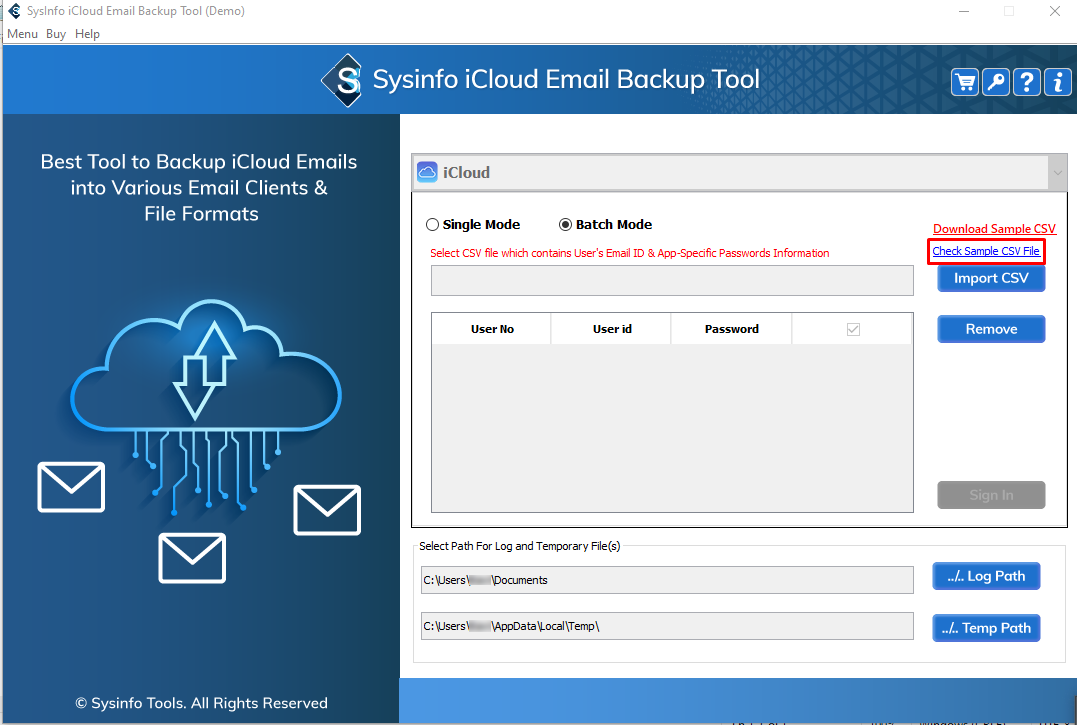The width and height of the screenshot is (1077, 725).
Task: Click the app icon in title bar
Action: tap(14, 11)
